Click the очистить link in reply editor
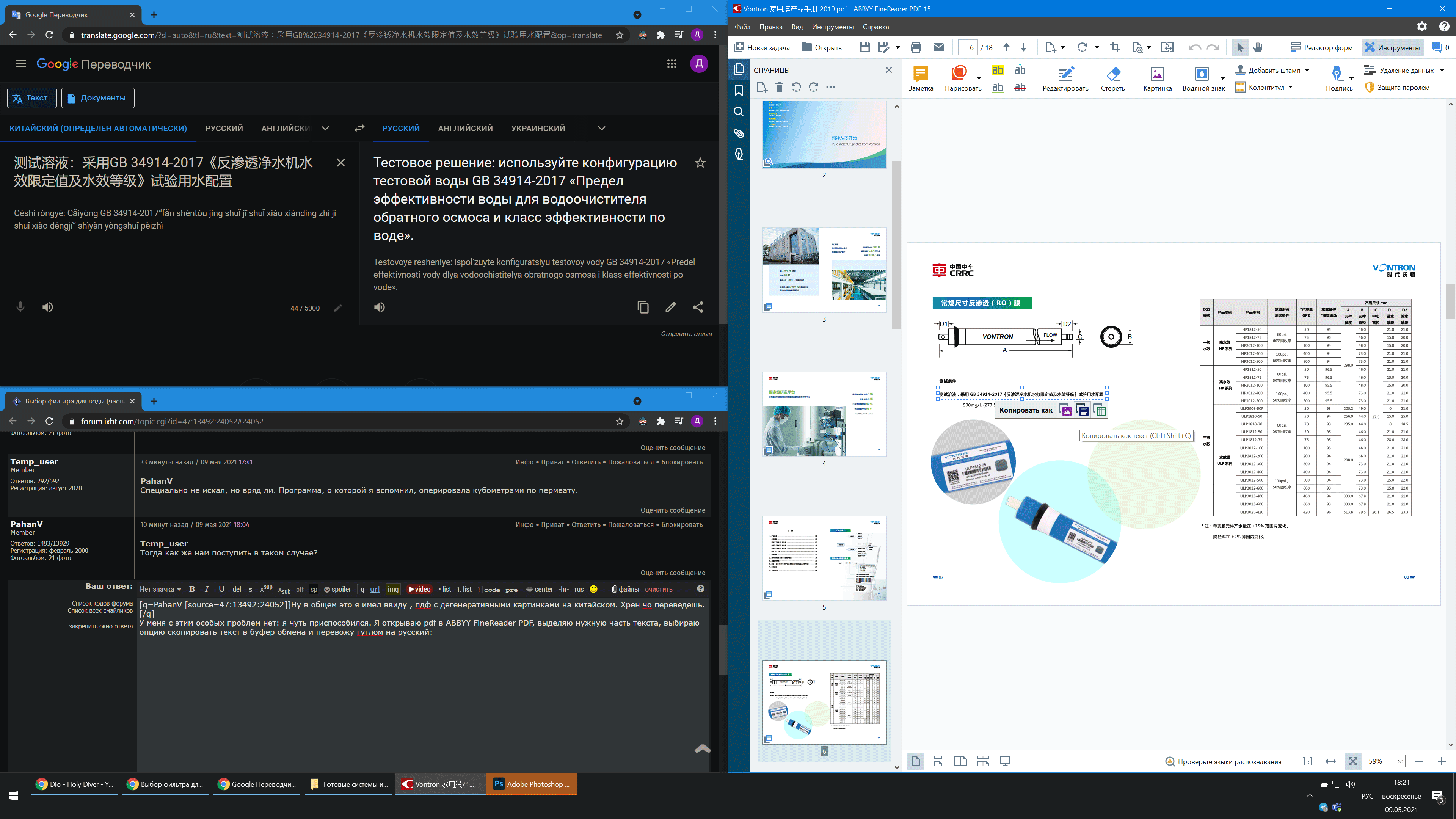Viewport: 1456px width, 819px height. coord(659,590)
